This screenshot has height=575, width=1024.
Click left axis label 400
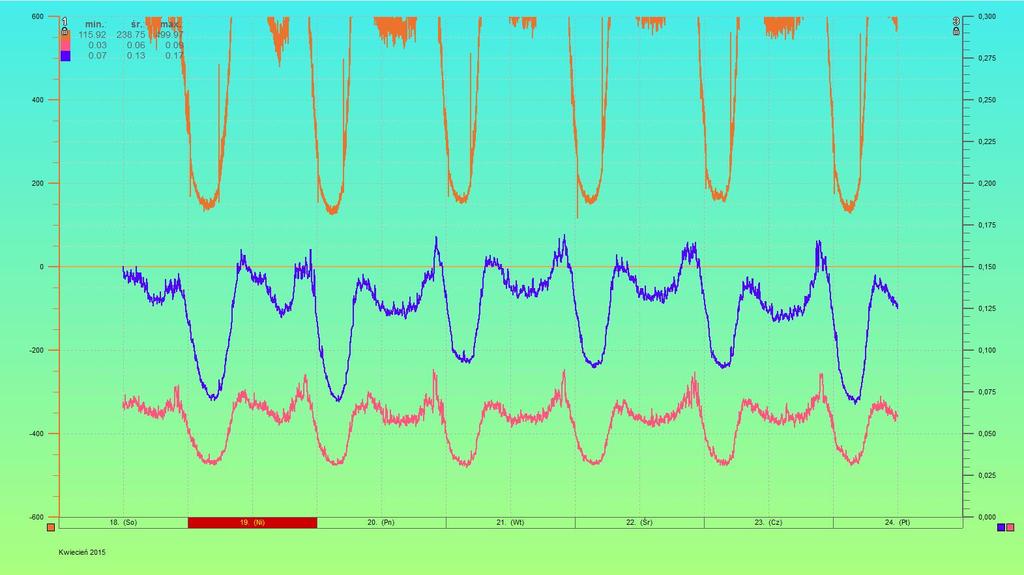click(38, 100)
